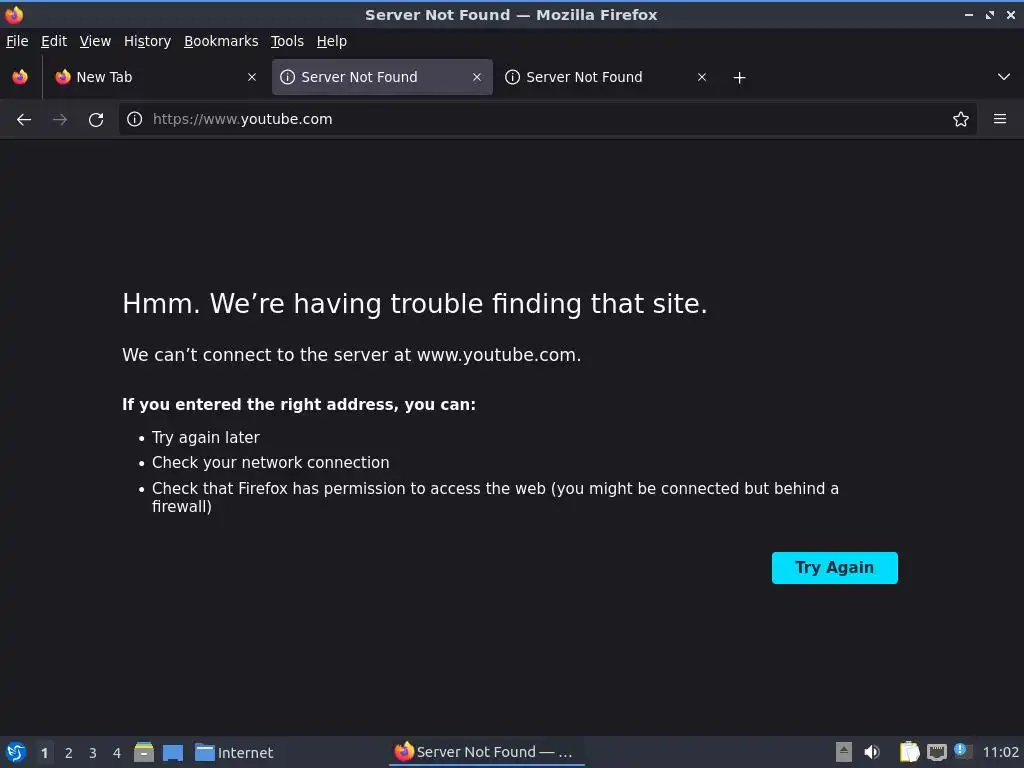Viewport: 1024px width, 768px height.
Task: Select the active Server Not Found tab
Action: tap(382, 77)
